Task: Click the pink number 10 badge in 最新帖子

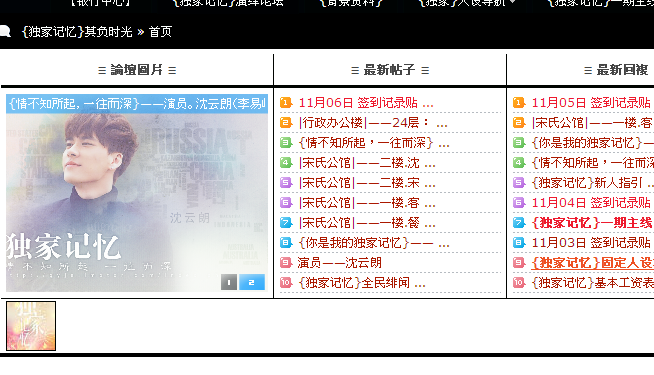Action: [286, 282]
